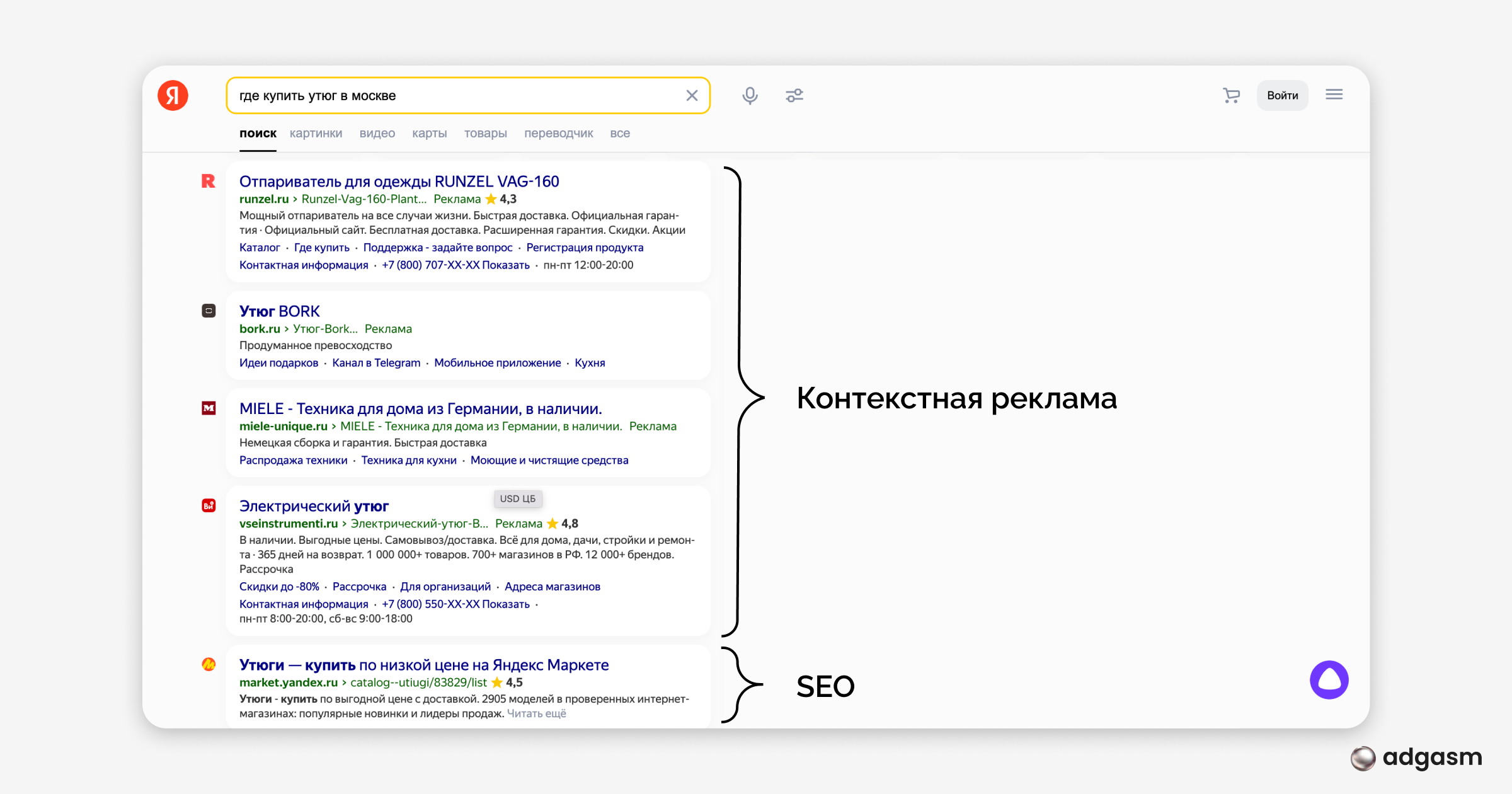Screen dimensions: 1512x794
Task: Open Утюги — купить на Яндекс Маркете result
Action: [x=424, y=665]
